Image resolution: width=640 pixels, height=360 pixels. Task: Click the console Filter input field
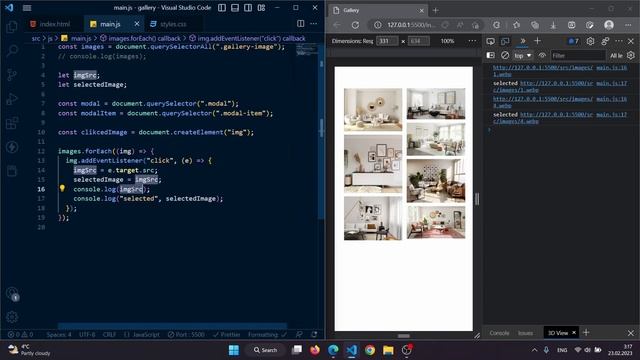click(x=578, y=55)
